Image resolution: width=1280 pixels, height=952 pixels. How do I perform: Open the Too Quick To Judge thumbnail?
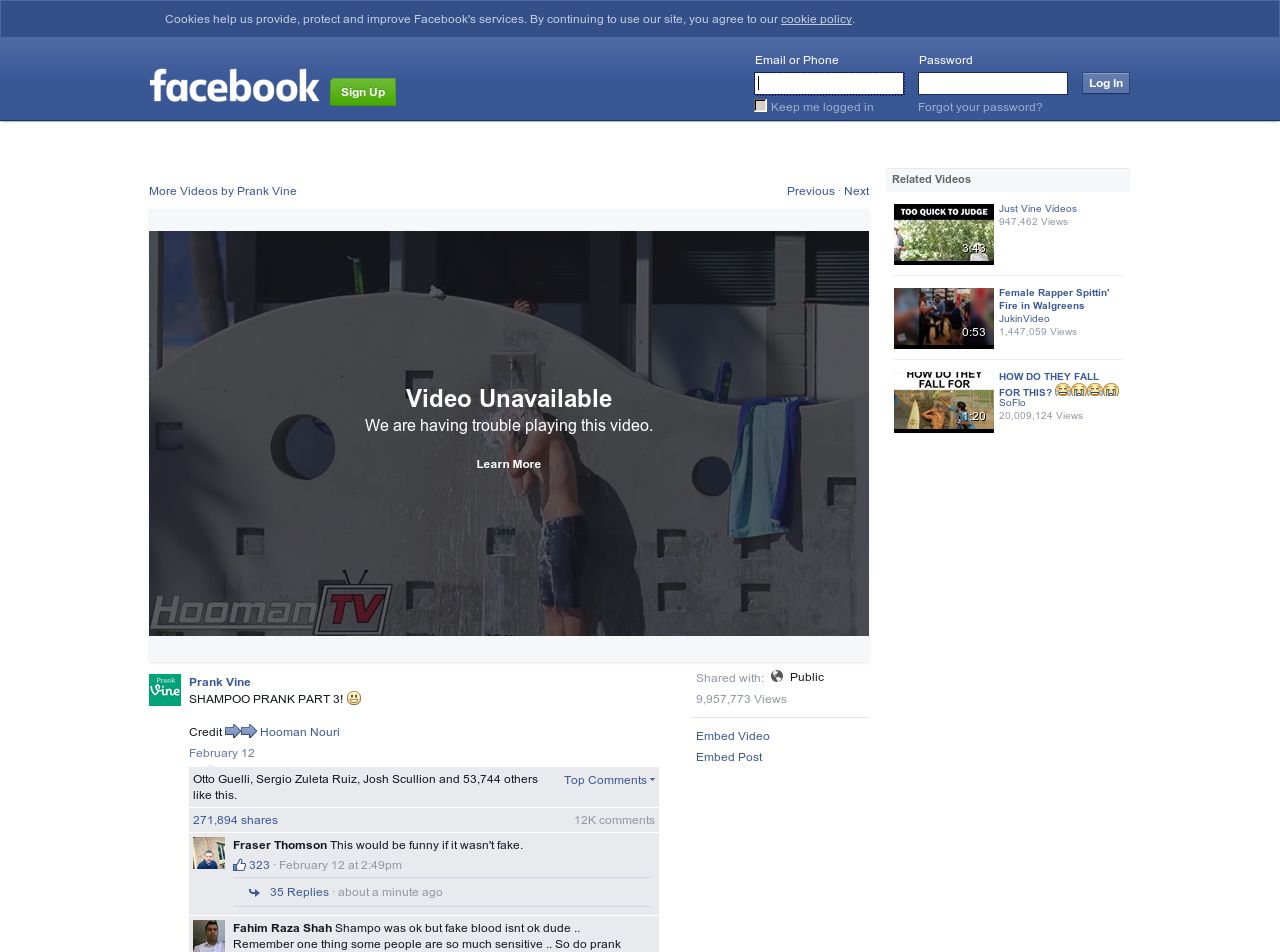pos(944,234)
